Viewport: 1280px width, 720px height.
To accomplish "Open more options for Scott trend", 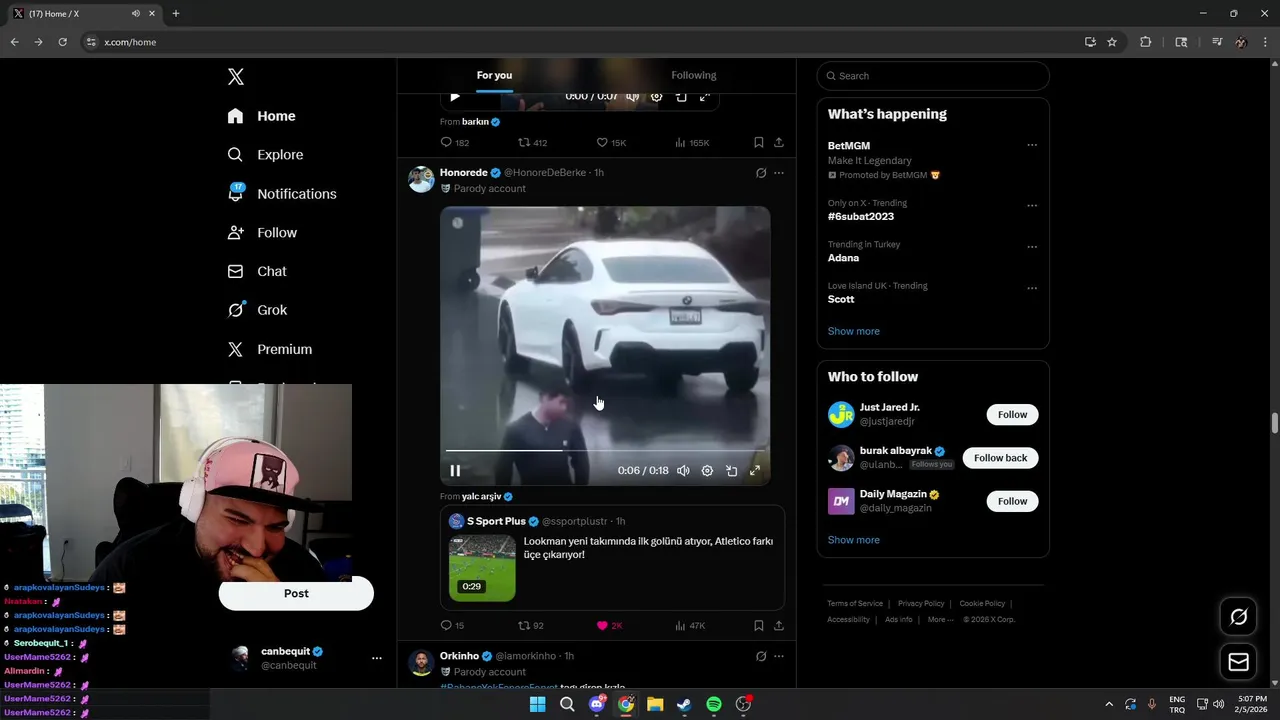I will point(1032,288).
